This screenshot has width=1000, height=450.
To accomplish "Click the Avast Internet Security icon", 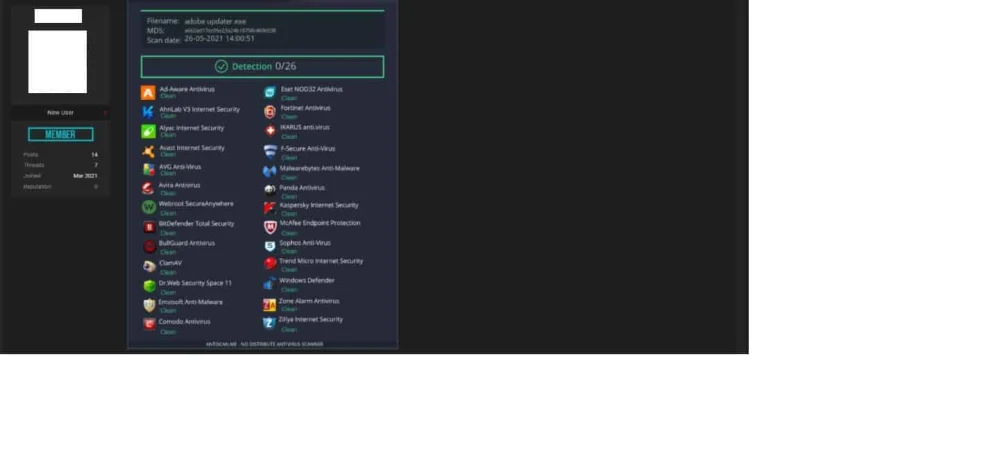I will click(x=148, y=152).
